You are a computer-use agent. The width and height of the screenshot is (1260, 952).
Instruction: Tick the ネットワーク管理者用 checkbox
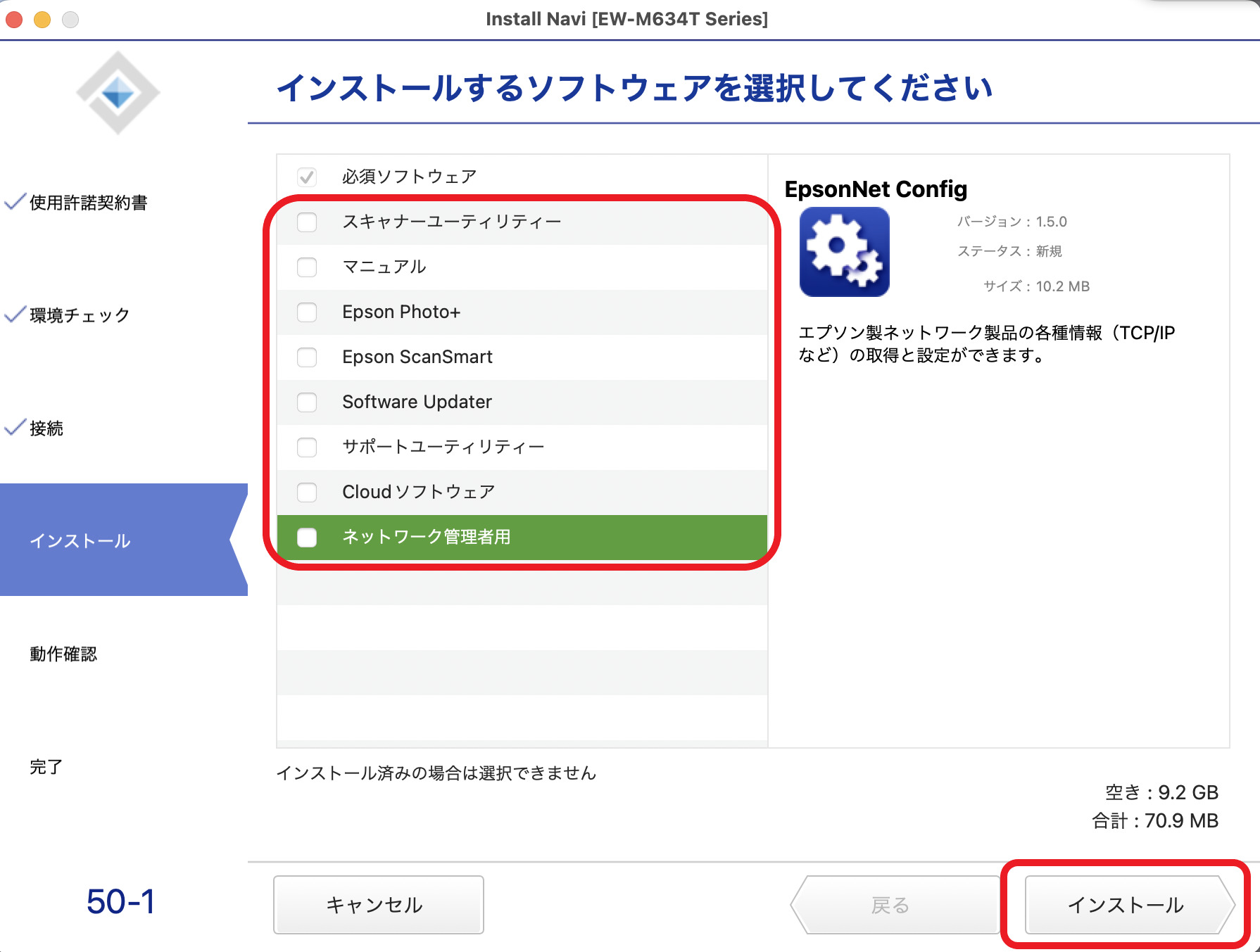[307, 538]
